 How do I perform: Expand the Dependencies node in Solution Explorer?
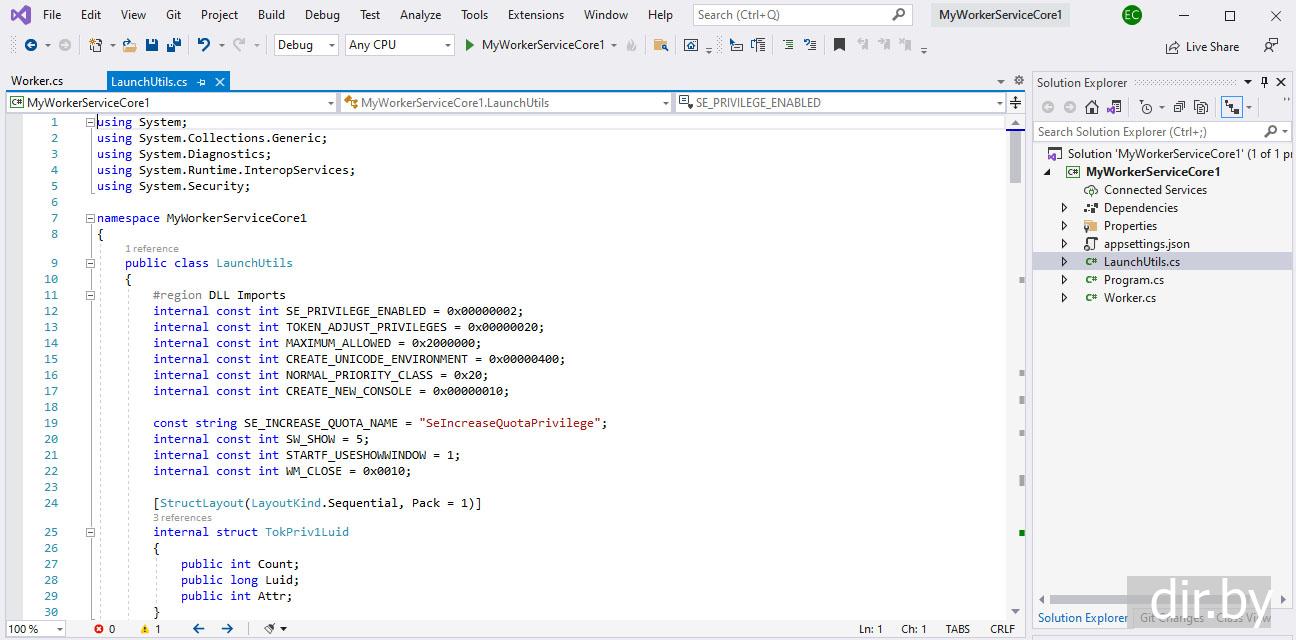pos(1064,208)
